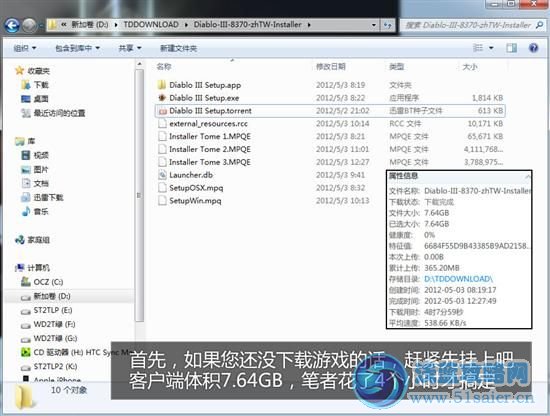Select the Installer Tome 3.MPQE file
This screenshot has height=416, width=550.
point(210,162)
